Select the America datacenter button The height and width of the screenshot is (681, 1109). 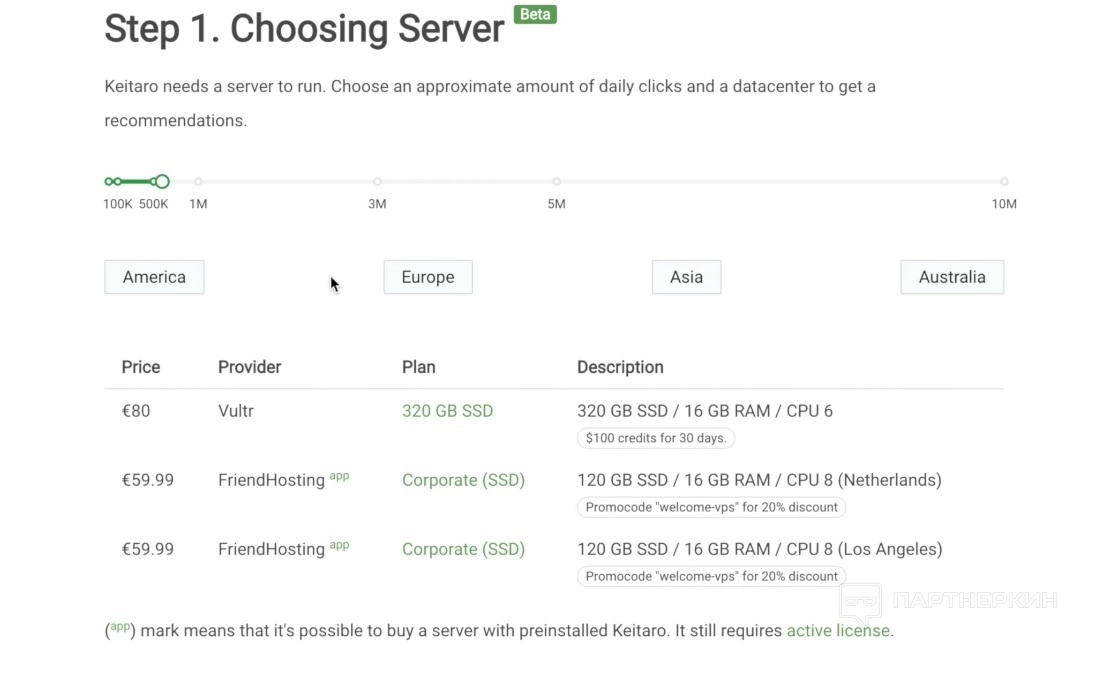(x=154, y=277)
